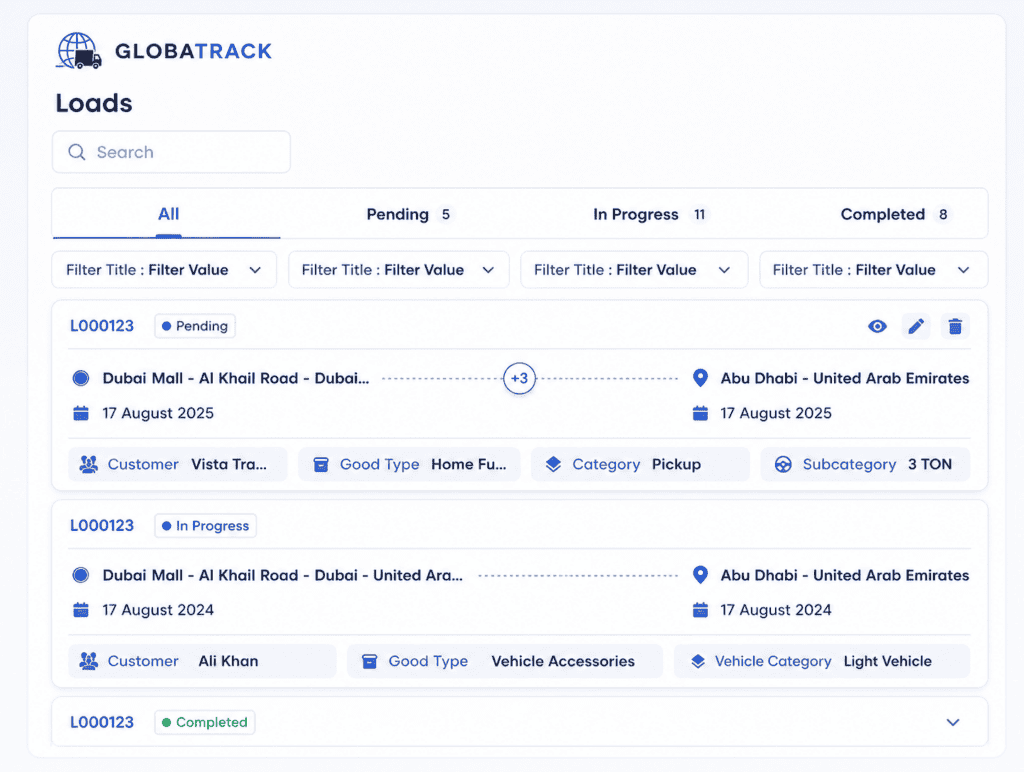Click the origin dot icon in the In Progress card
1024x772 pixels.
tap(81, 575)
